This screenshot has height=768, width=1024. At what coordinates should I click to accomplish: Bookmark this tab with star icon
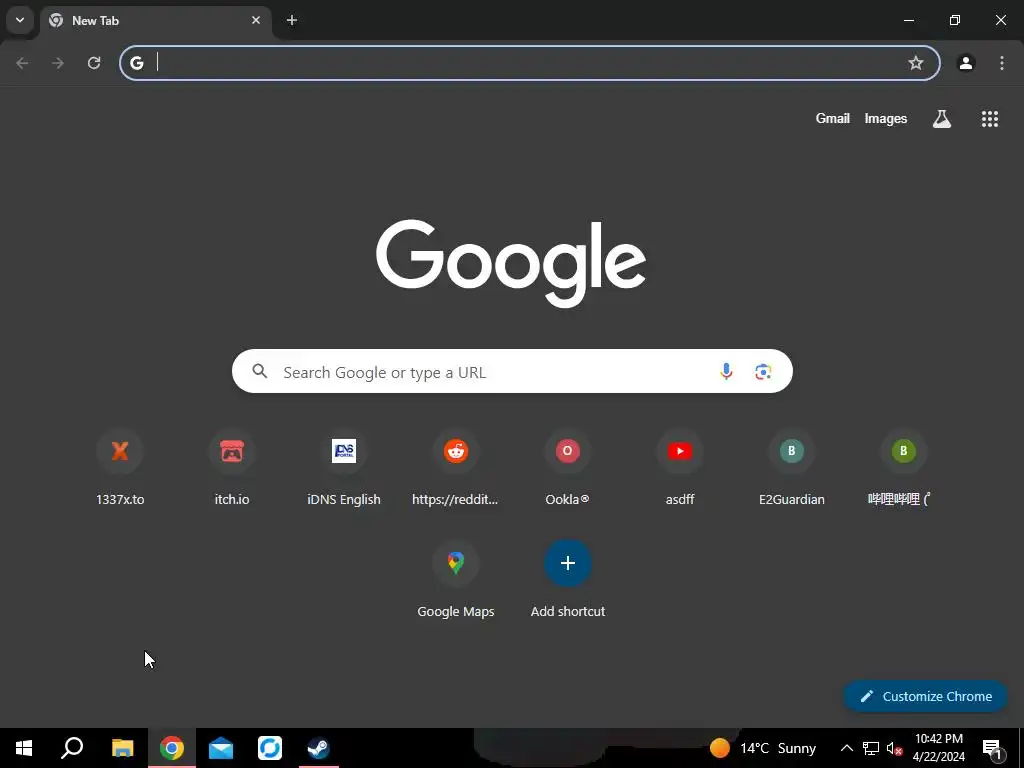[916, 63]
